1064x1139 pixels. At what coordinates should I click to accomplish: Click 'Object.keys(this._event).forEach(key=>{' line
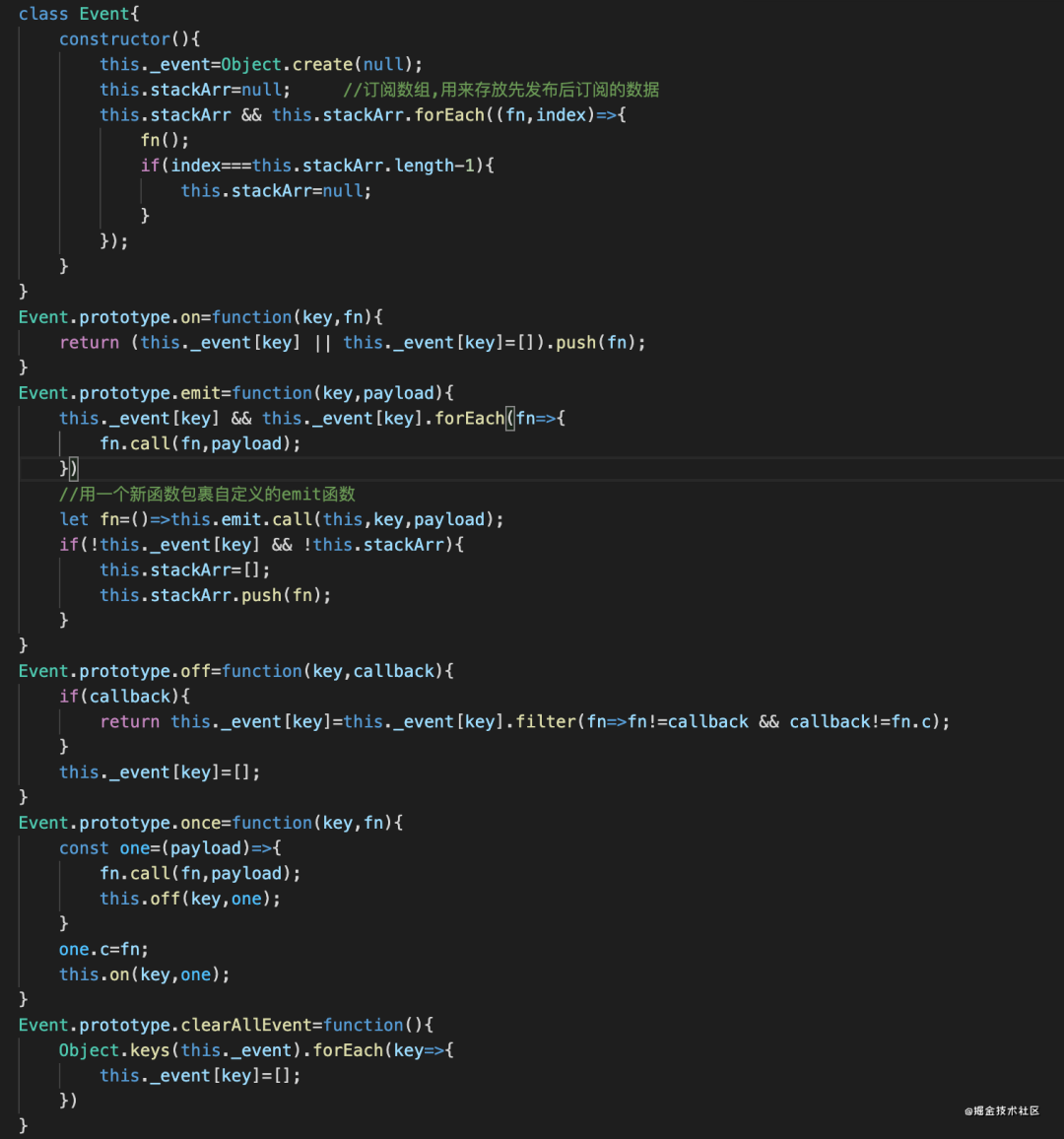click(256, 1050)
